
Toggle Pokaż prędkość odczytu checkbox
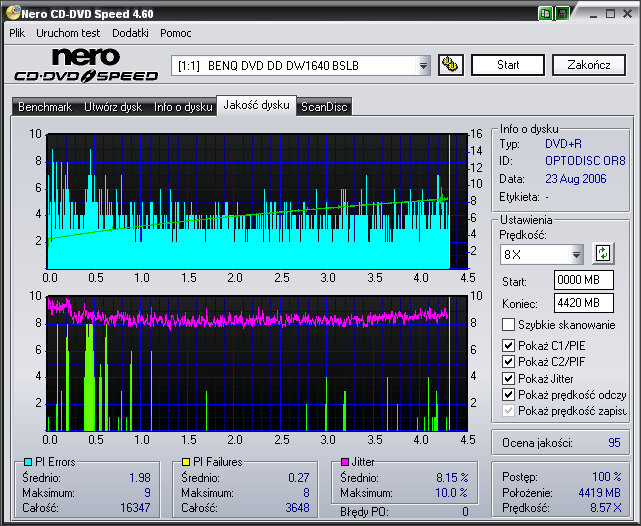pos(508,395)
